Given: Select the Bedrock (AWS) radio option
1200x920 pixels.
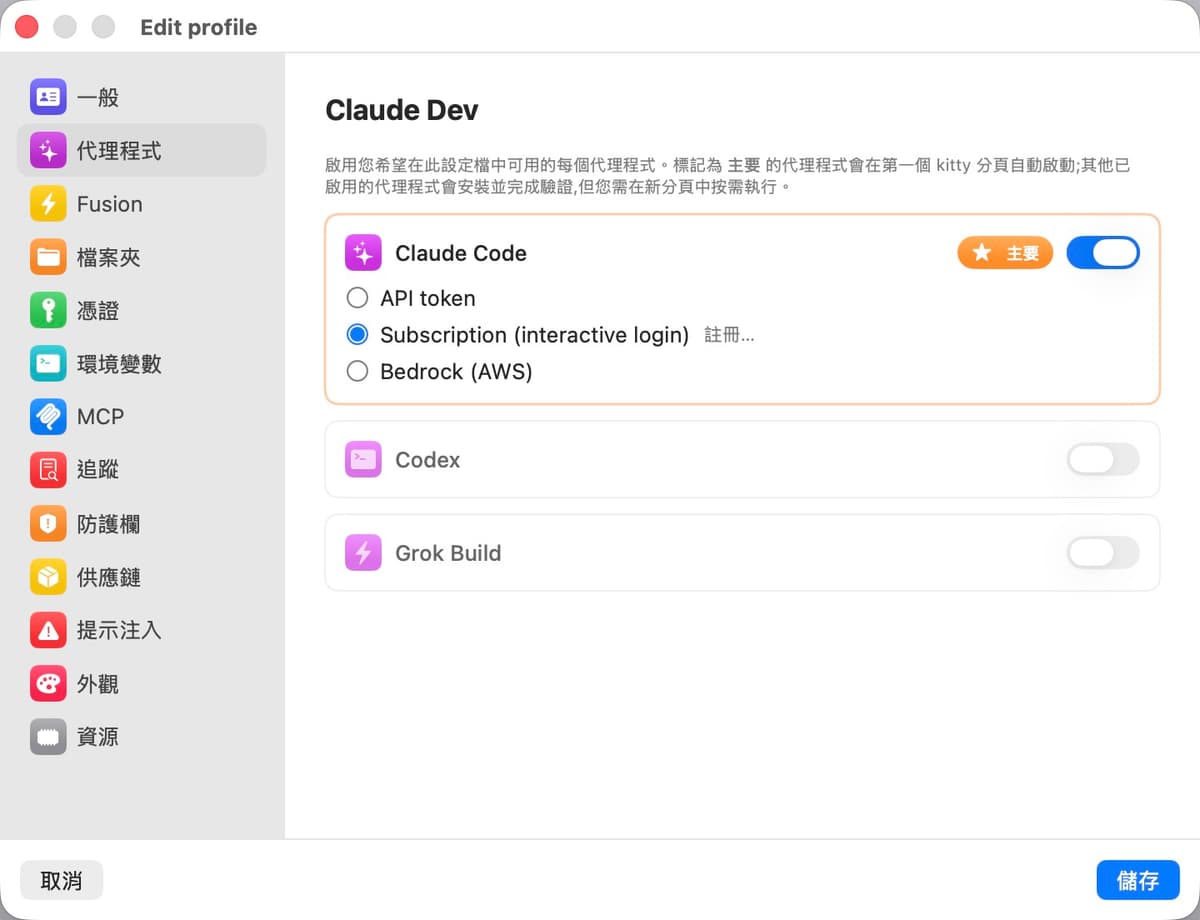Looking at the screenshot, I should tap(357, 371).
